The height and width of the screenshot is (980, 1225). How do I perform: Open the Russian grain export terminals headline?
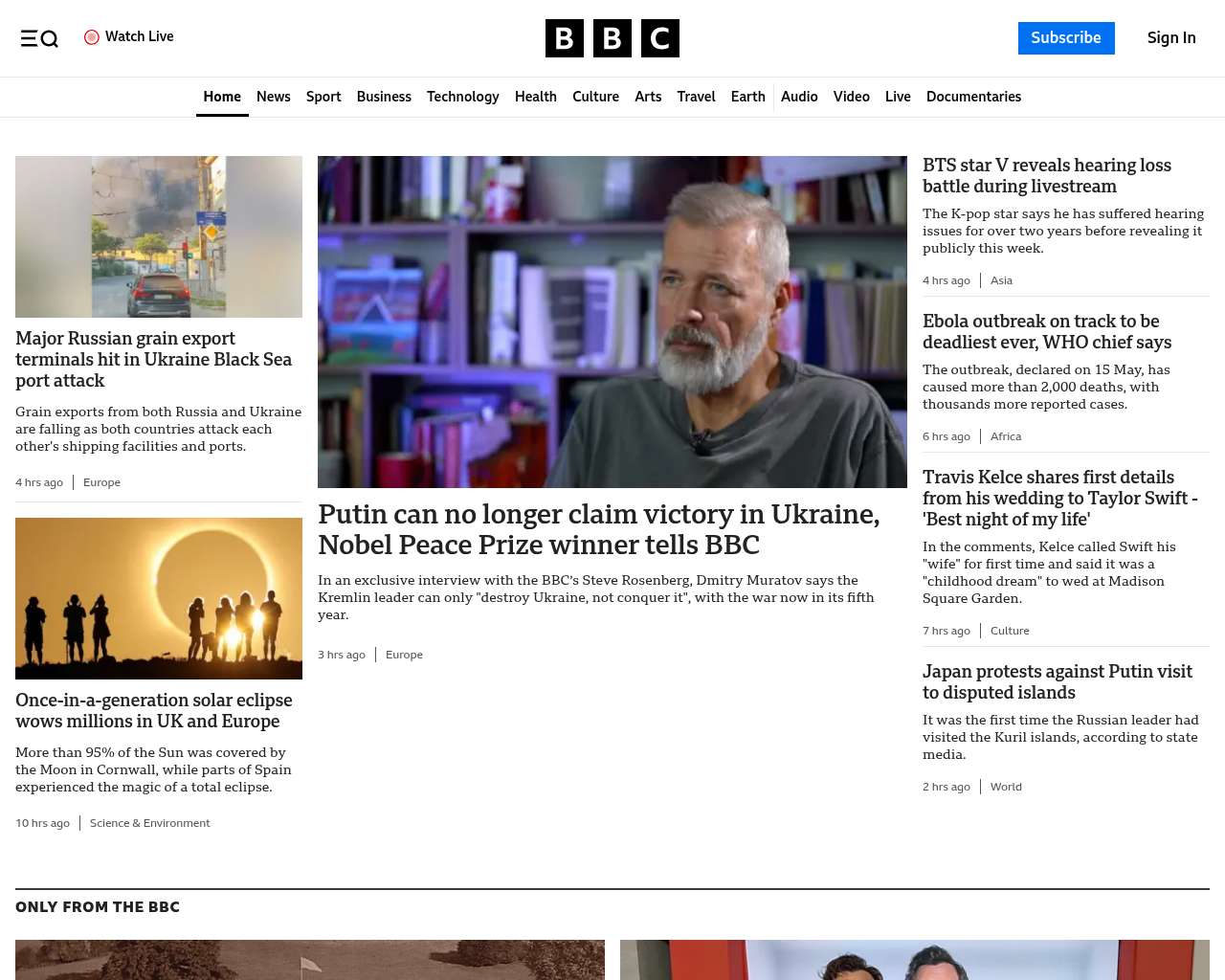point(154,359)
